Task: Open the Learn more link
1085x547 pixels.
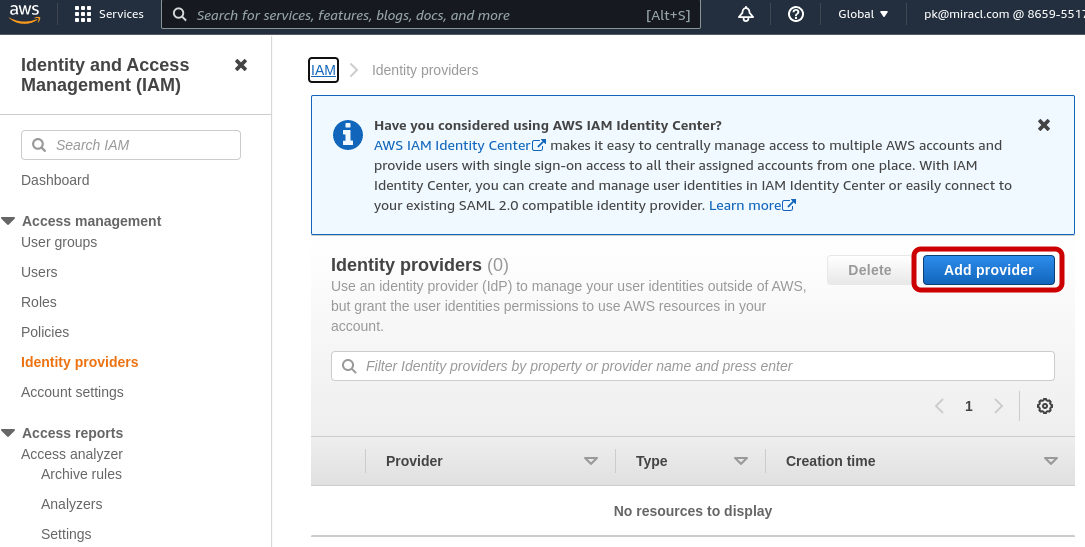Action: [x=752, y=205]
